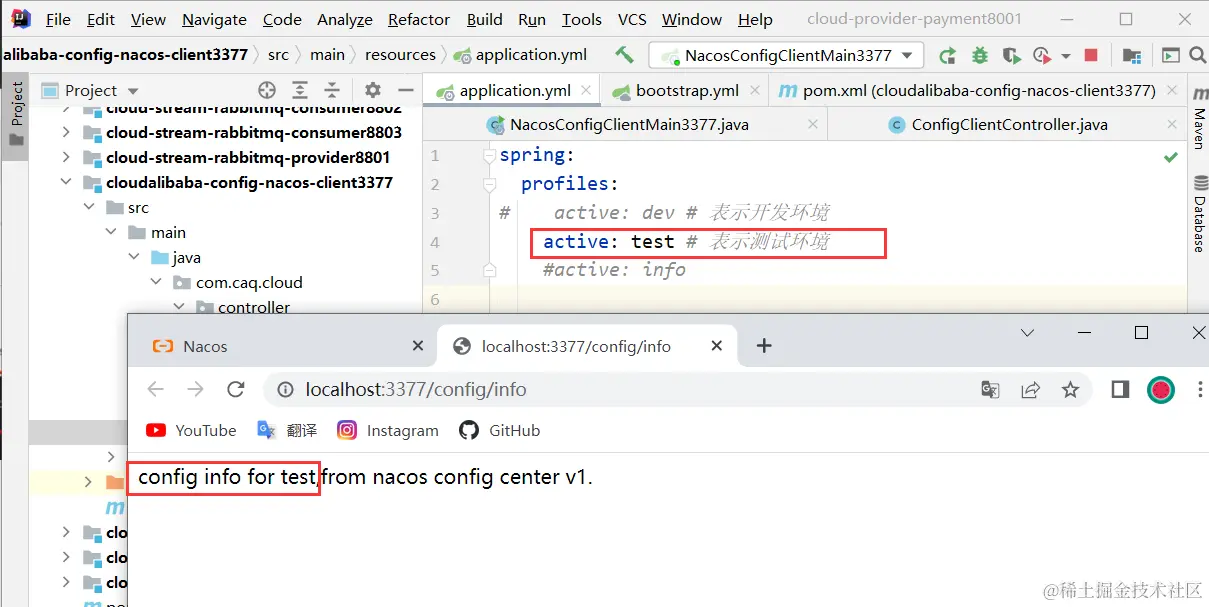Click the Share page icon in address bar
Image resolution: width=1209 pixels, height=607 pixels.
pos(1030,389)
